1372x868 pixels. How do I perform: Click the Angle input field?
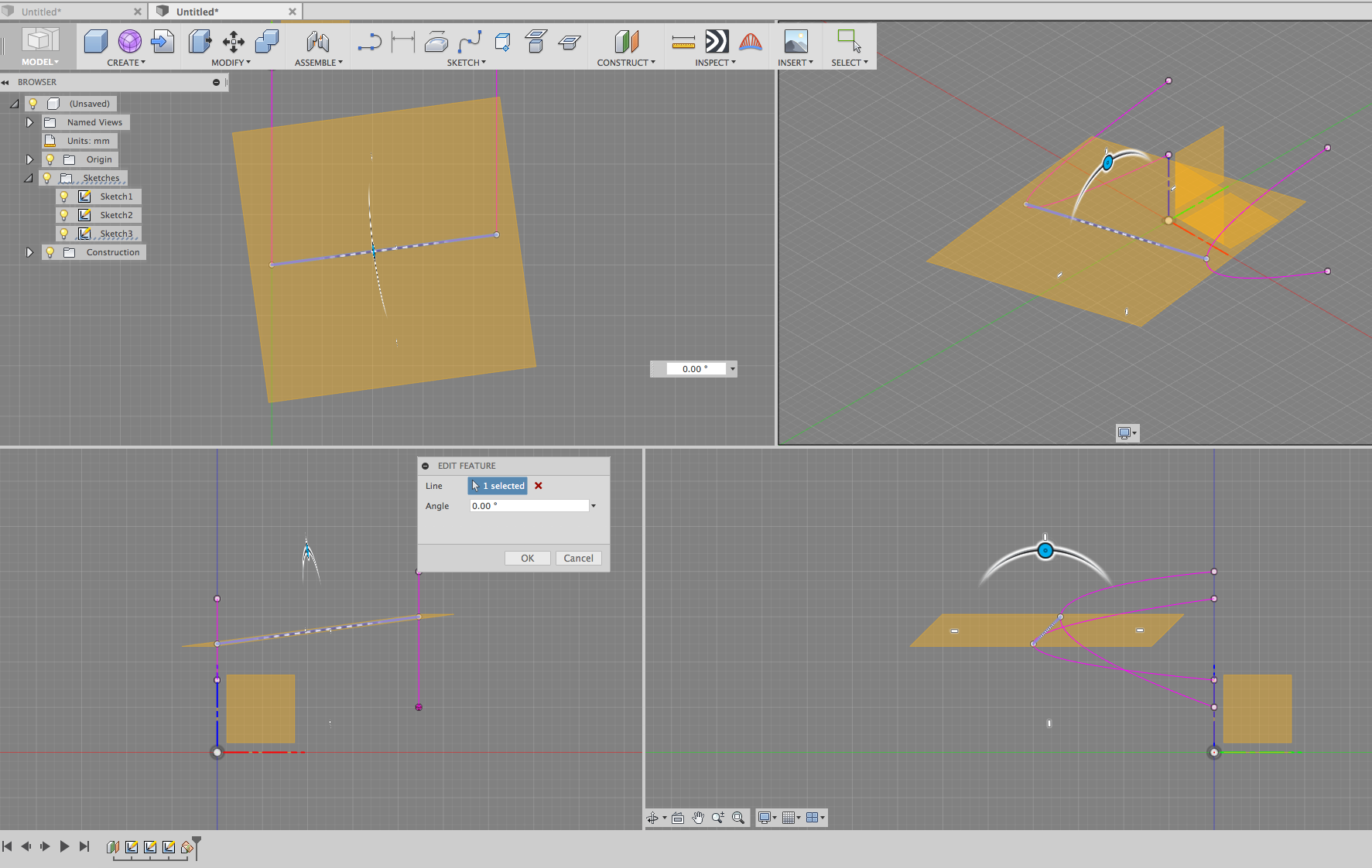(529, 506)
